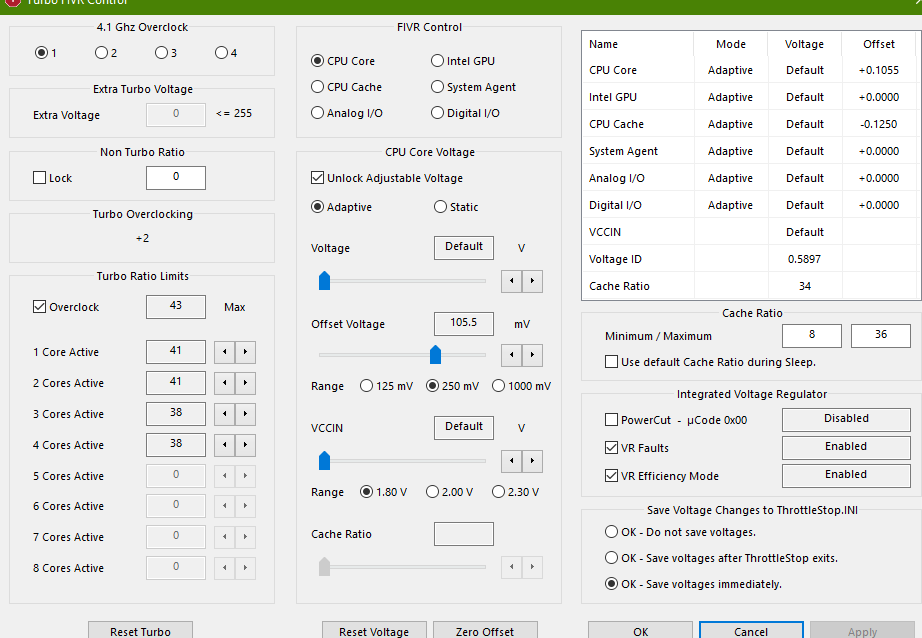This screenshot has height=638, width=922.
Task: Select overclock profile 3
Action: [x=161, y=53]
